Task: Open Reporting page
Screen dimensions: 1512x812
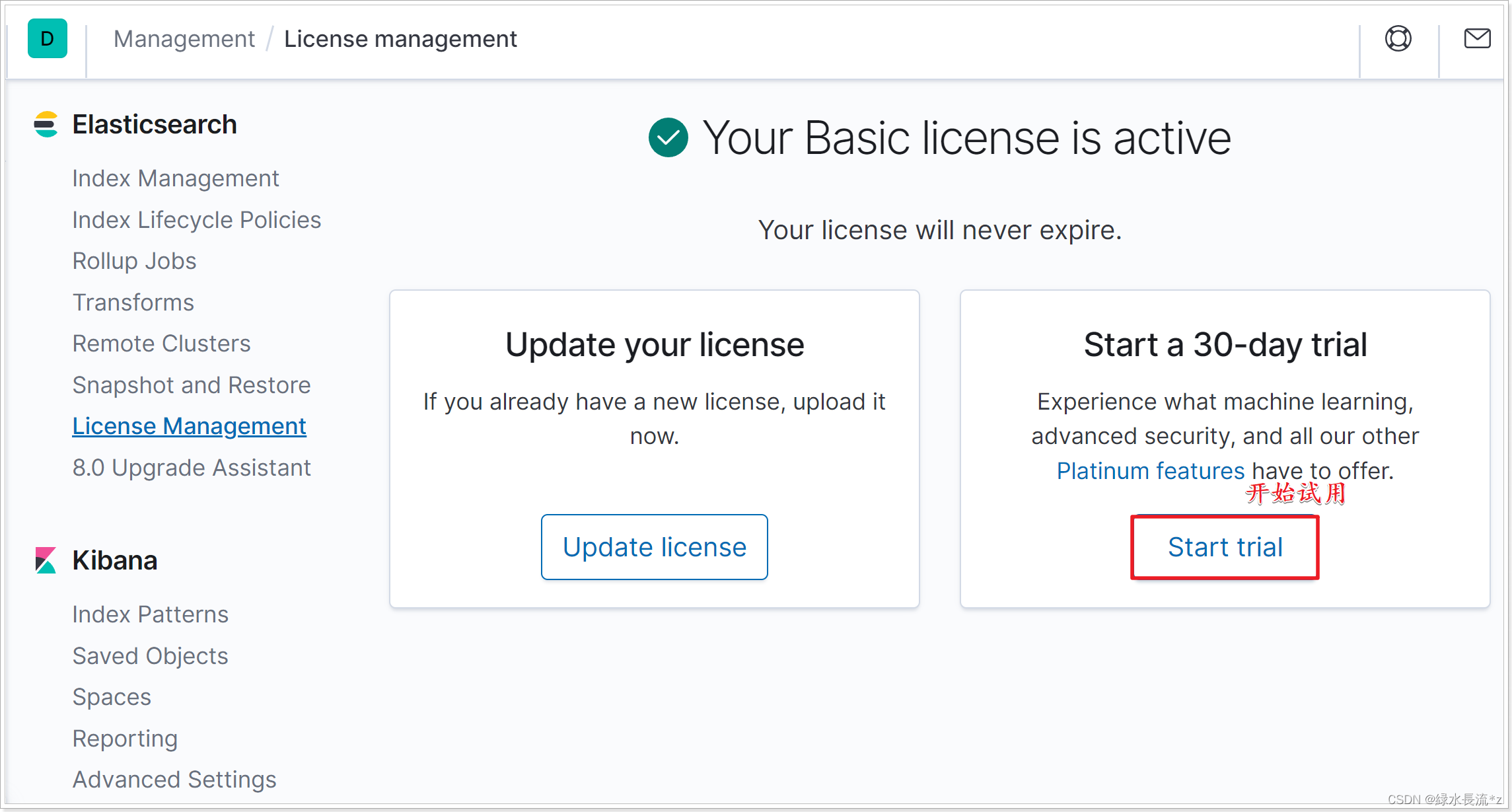Action: pos(126,739)
